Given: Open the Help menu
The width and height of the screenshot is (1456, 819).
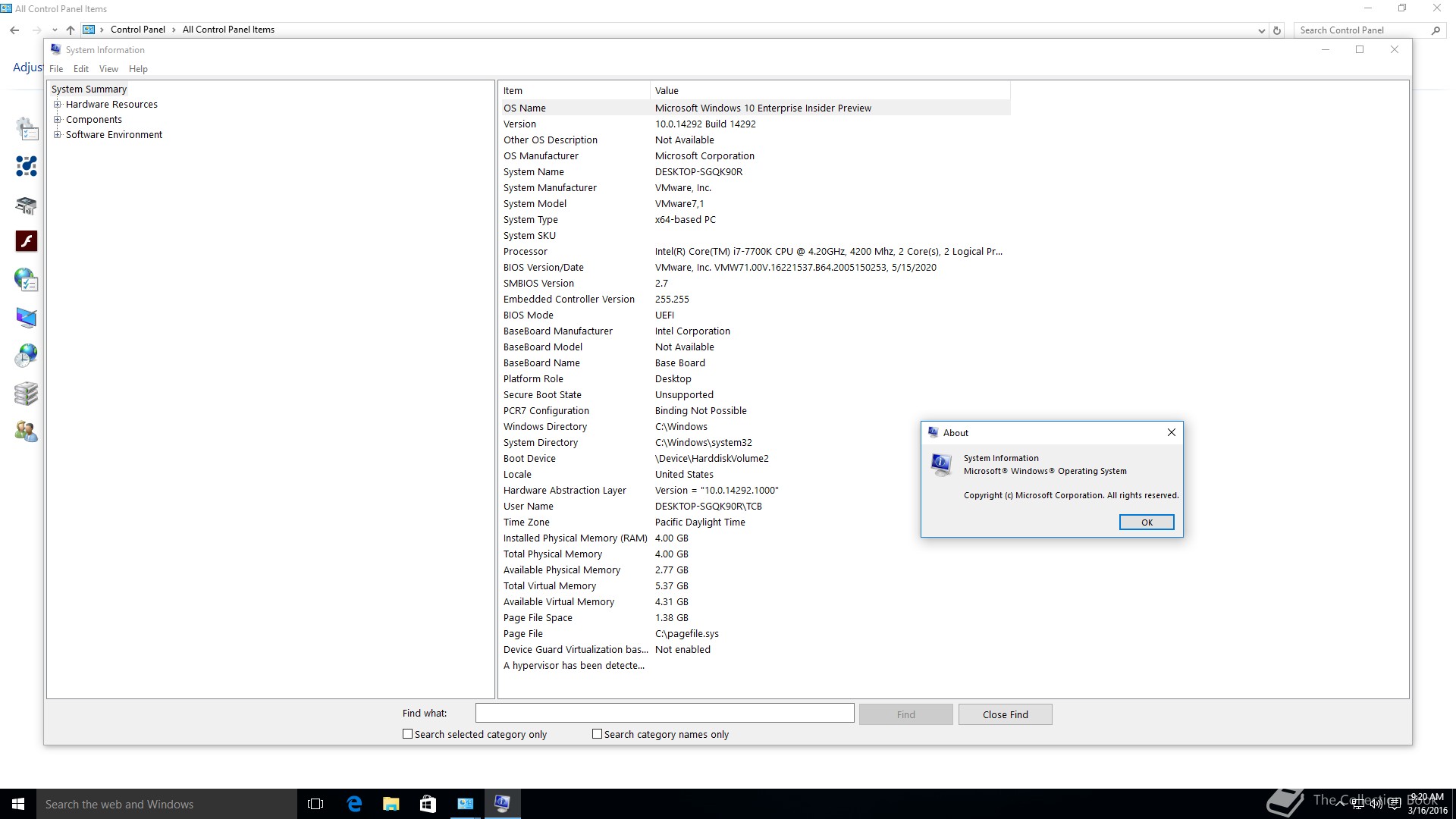Looking at the screenshot, I should coord(138,69).
